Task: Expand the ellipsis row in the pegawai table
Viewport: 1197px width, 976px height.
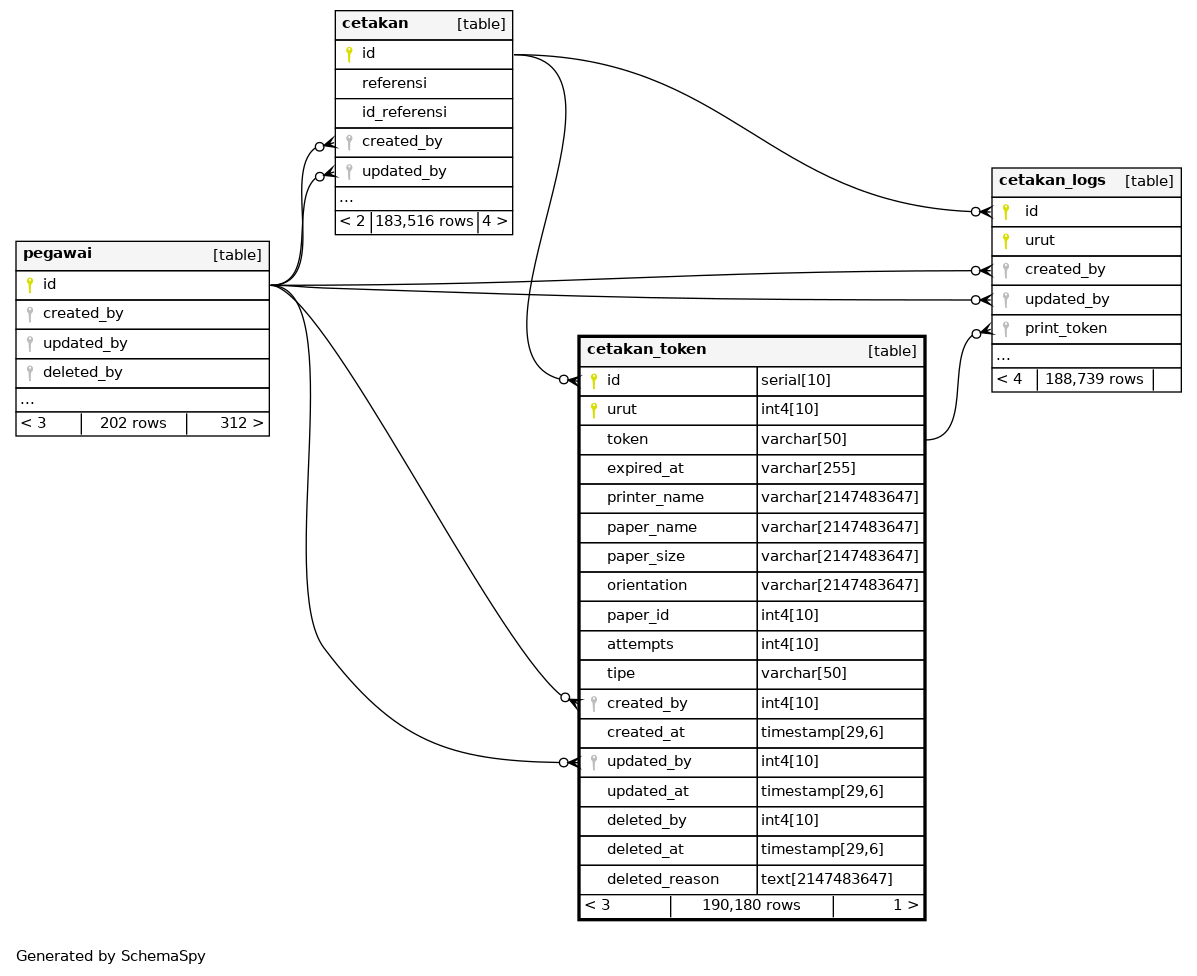Action: 27,399
